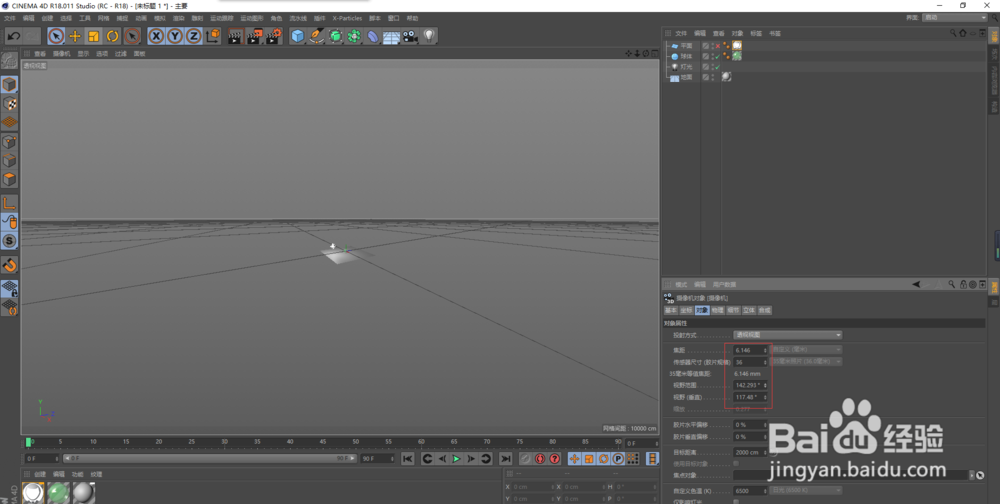Jump to the timeline start button
Screen dimensions: 1000x504
tap(408, 459)
